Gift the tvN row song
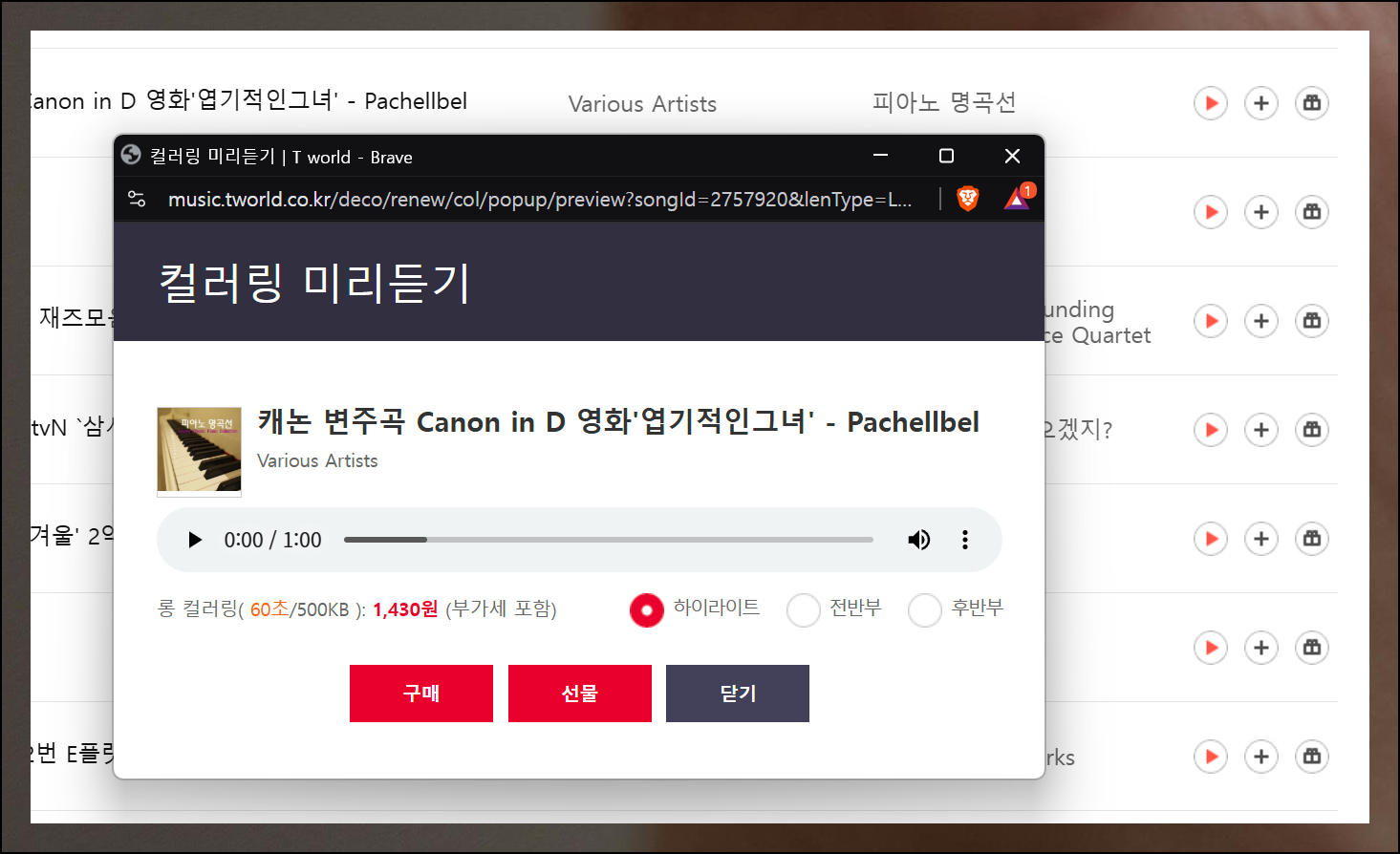 click(x=1312, y=429)
